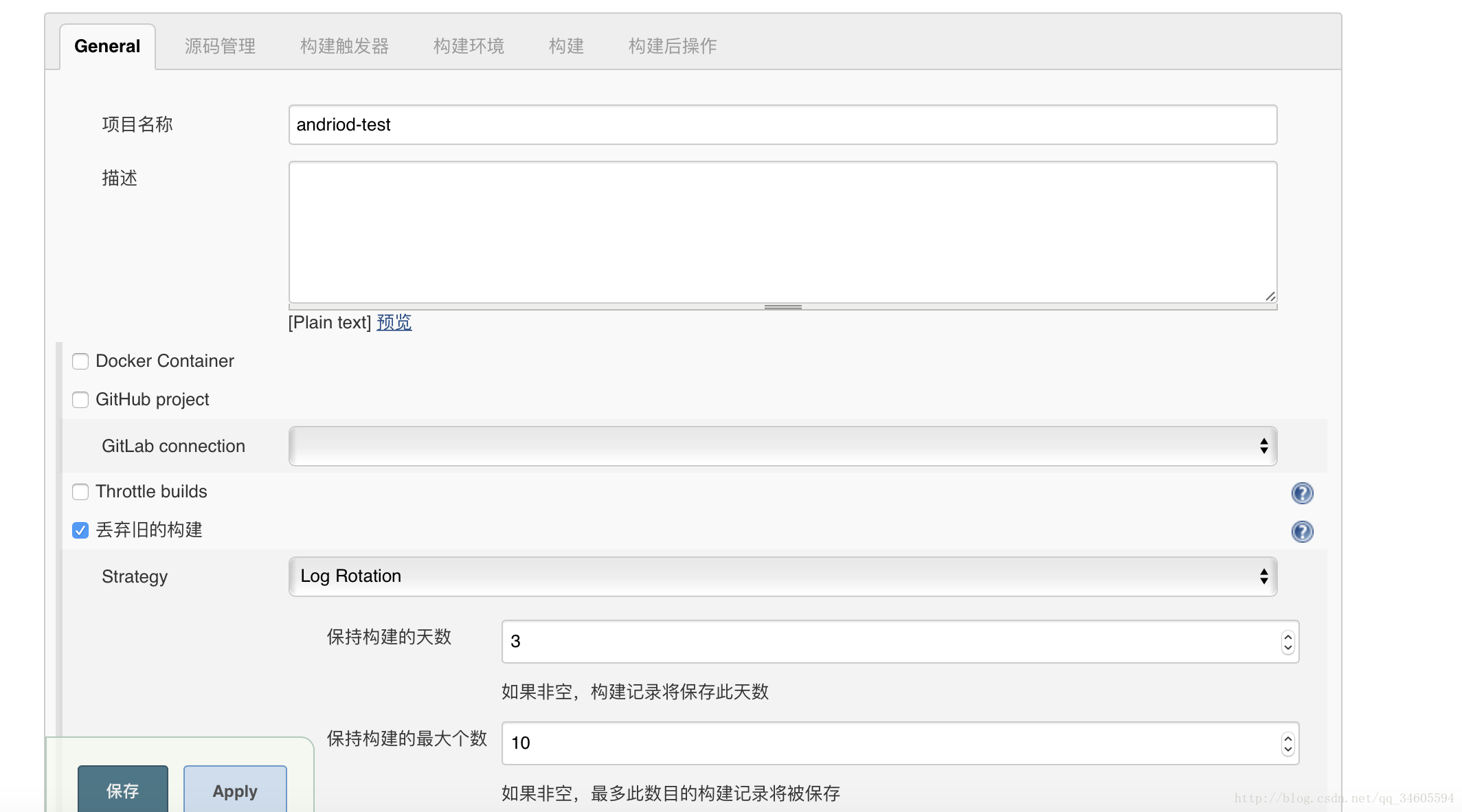Click the GitLab connection label
Screen dimensions: 1462x812
(x=173, y=447)
